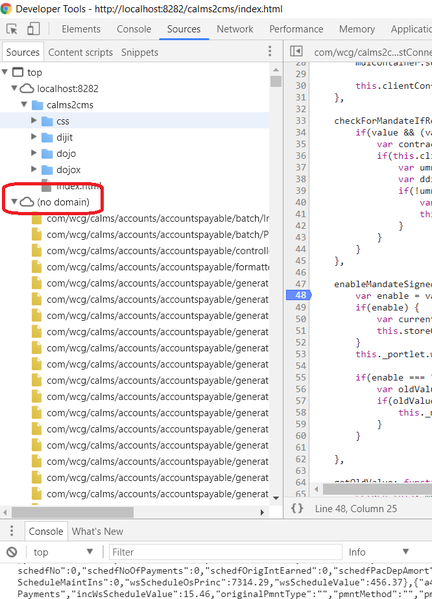
Task: Click scroll-down arrow of navigator scrollbar
Action: pyautogui.click(x=276, y=498)
